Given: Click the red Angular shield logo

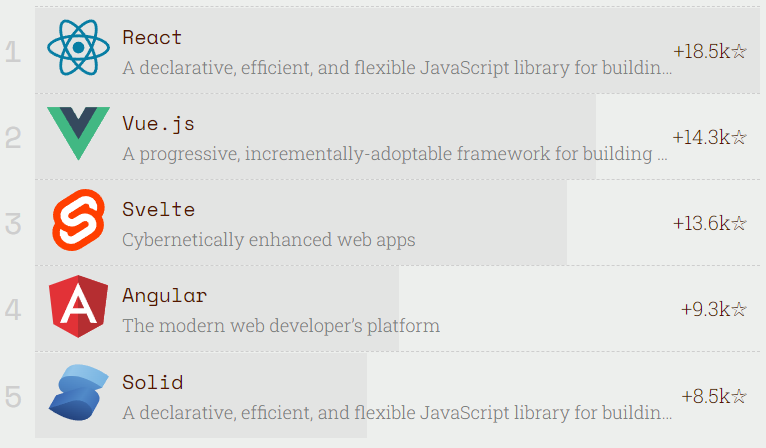Looking at the screenshot, I should 78,306.
